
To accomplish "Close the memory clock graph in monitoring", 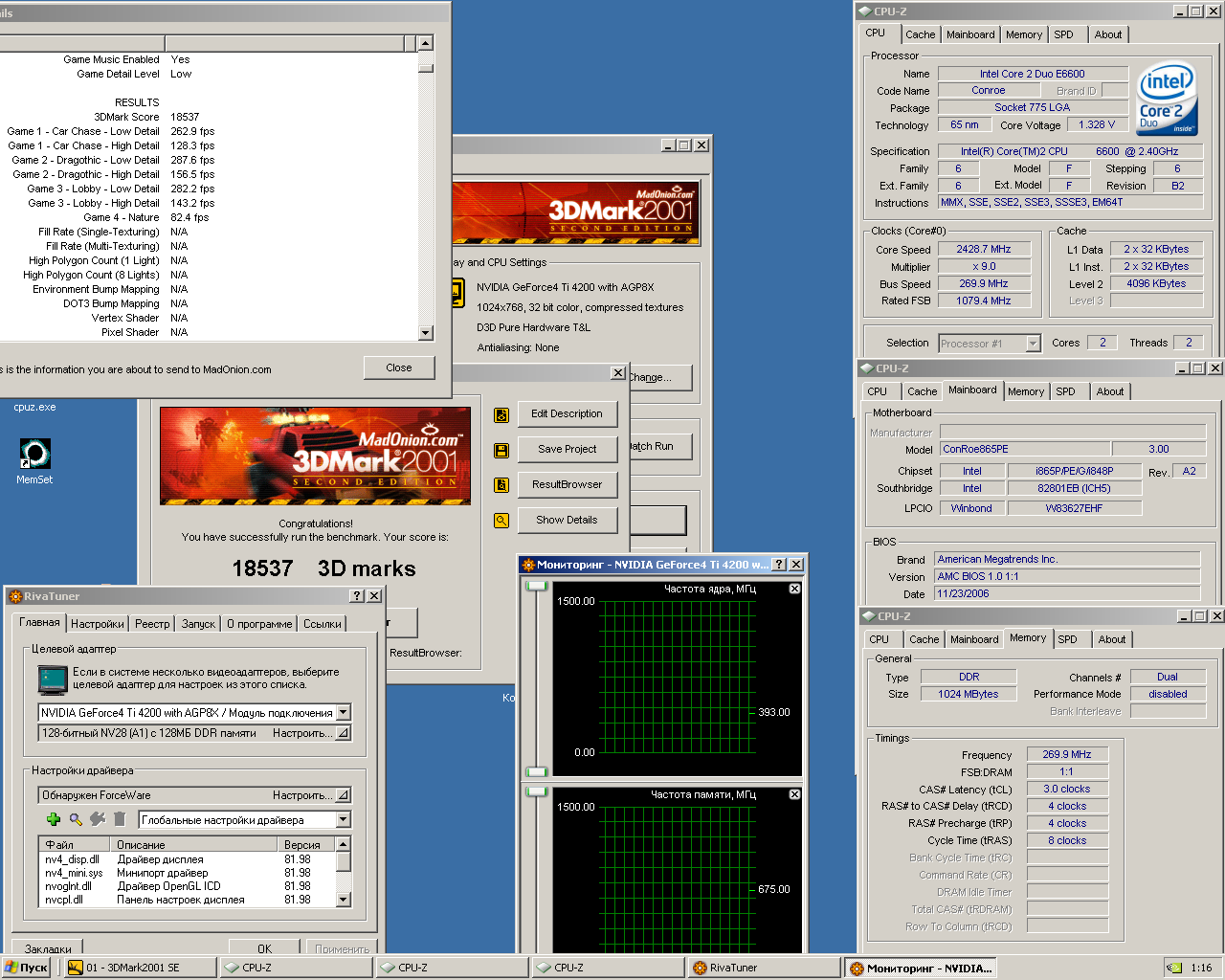I will click(794, 794).
